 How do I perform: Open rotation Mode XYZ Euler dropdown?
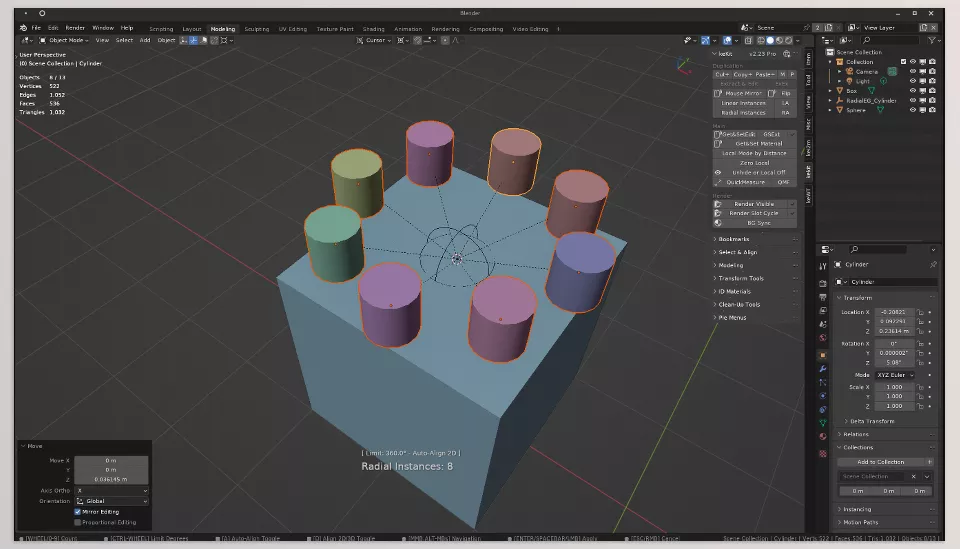pyautogui.click(x=894, y=375)
